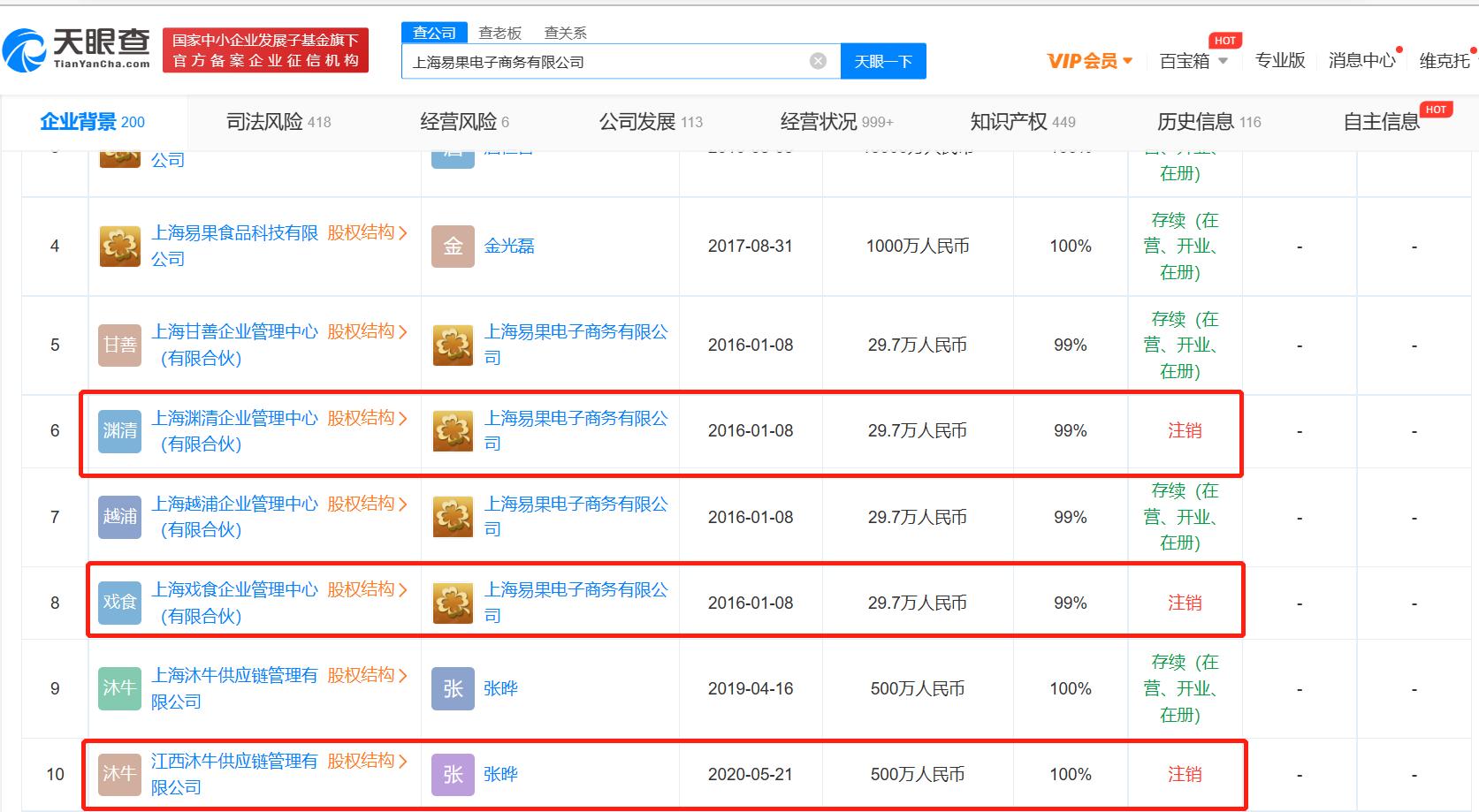Screen dimensions: 1479x812
Task: Select the 历史信息 tab
Action: pyautogui.click(x=1209, y=122)
